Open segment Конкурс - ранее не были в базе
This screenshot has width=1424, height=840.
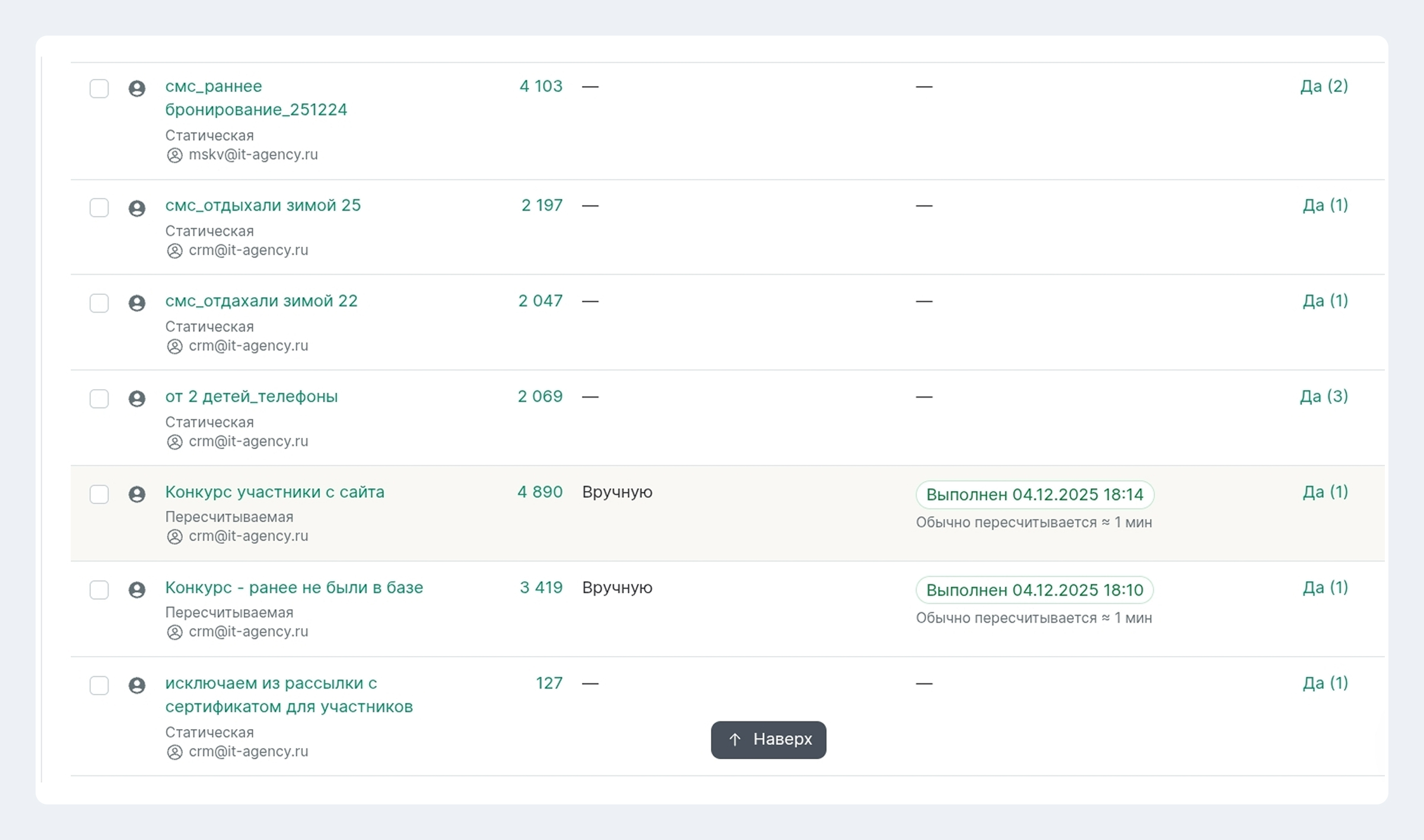[294, 587]
